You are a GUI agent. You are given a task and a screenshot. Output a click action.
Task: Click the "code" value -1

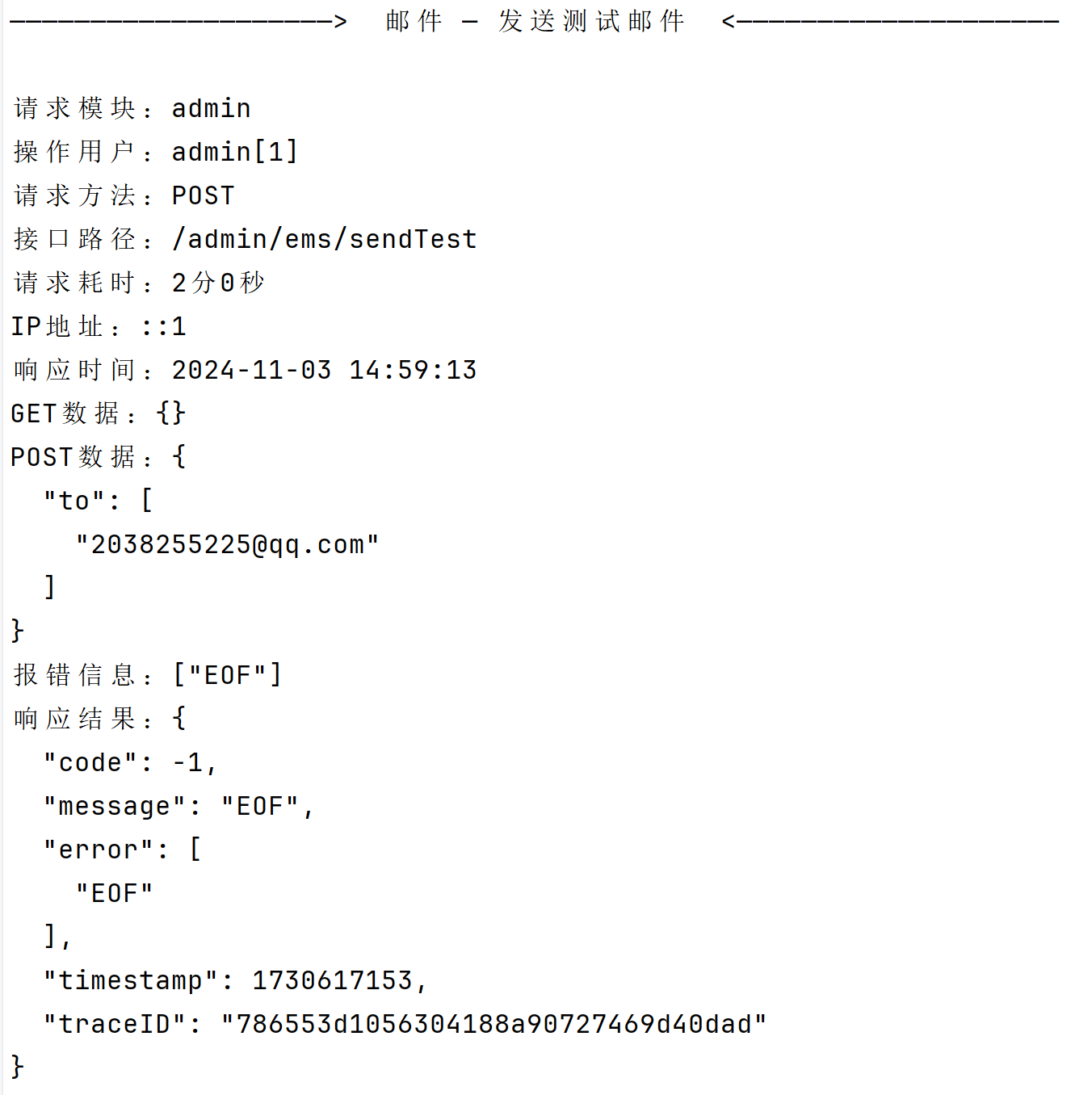click(187, 762)
